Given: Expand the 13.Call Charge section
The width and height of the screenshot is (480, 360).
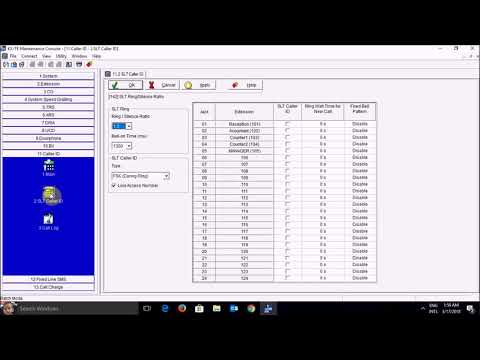Looking at the screenshot, I should coord(48,287).
